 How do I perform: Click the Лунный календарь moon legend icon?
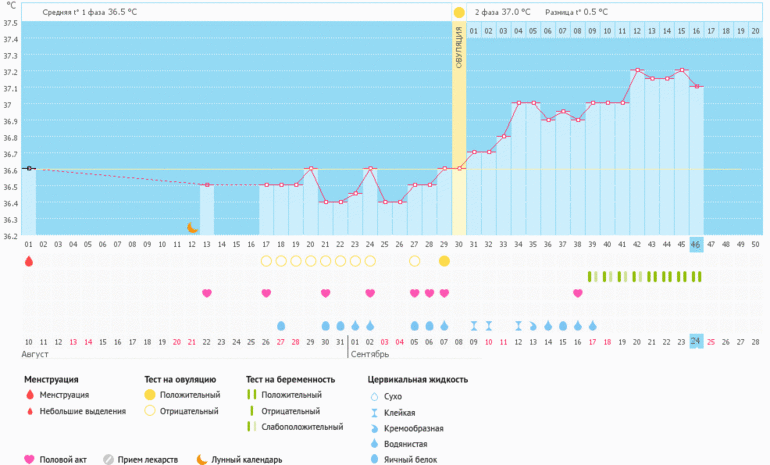(x=201, y=460)
